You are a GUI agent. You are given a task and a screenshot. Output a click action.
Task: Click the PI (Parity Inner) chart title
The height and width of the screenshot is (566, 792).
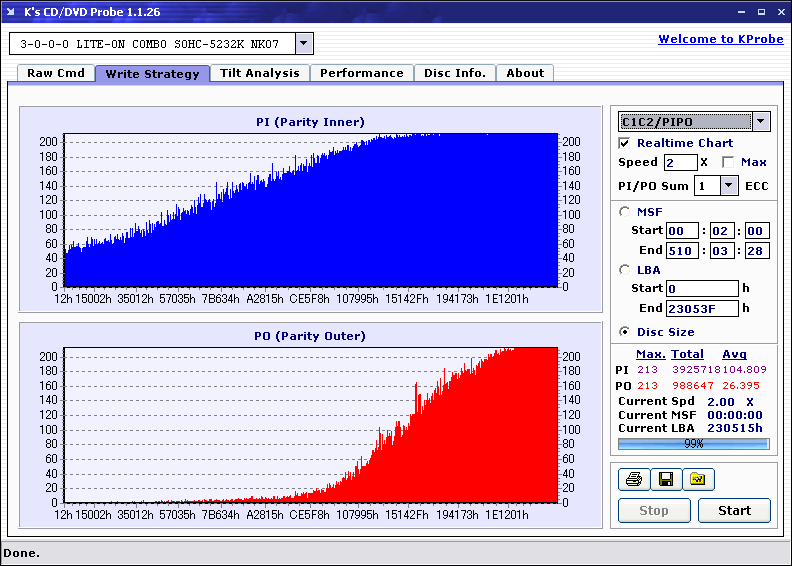click(310, 122)
